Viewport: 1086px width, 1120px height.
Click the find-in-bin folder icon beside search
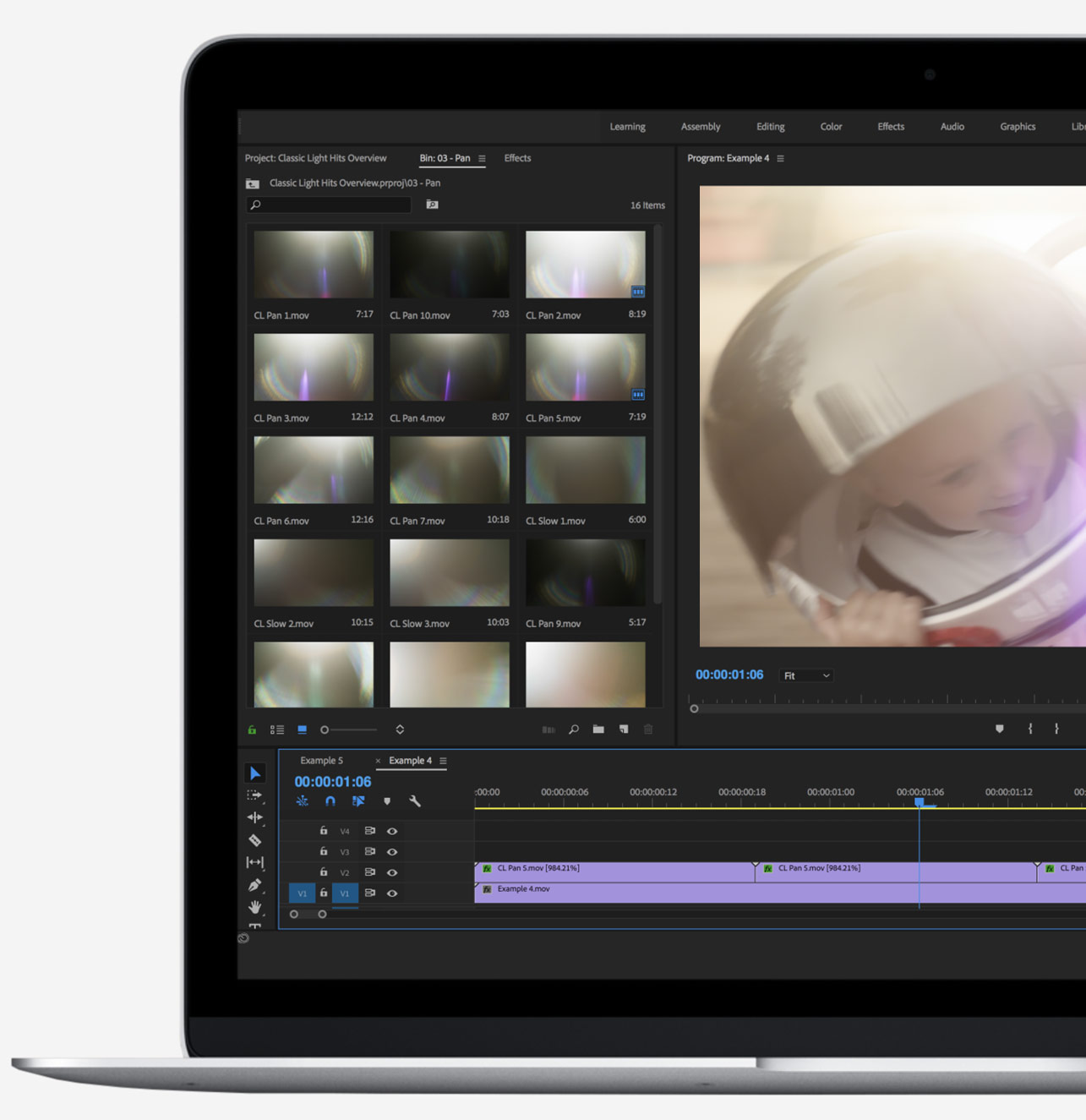point(432,205)
